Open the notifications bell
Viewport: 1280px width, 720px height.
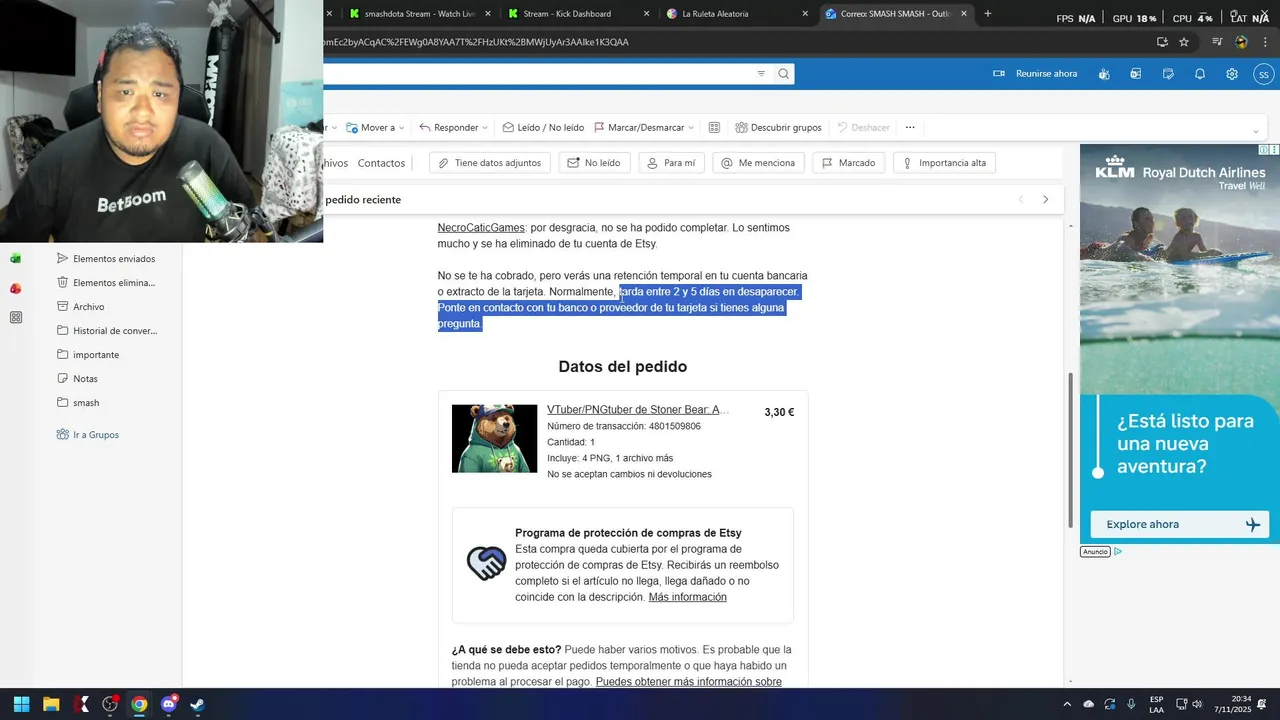pos(1200,74)
